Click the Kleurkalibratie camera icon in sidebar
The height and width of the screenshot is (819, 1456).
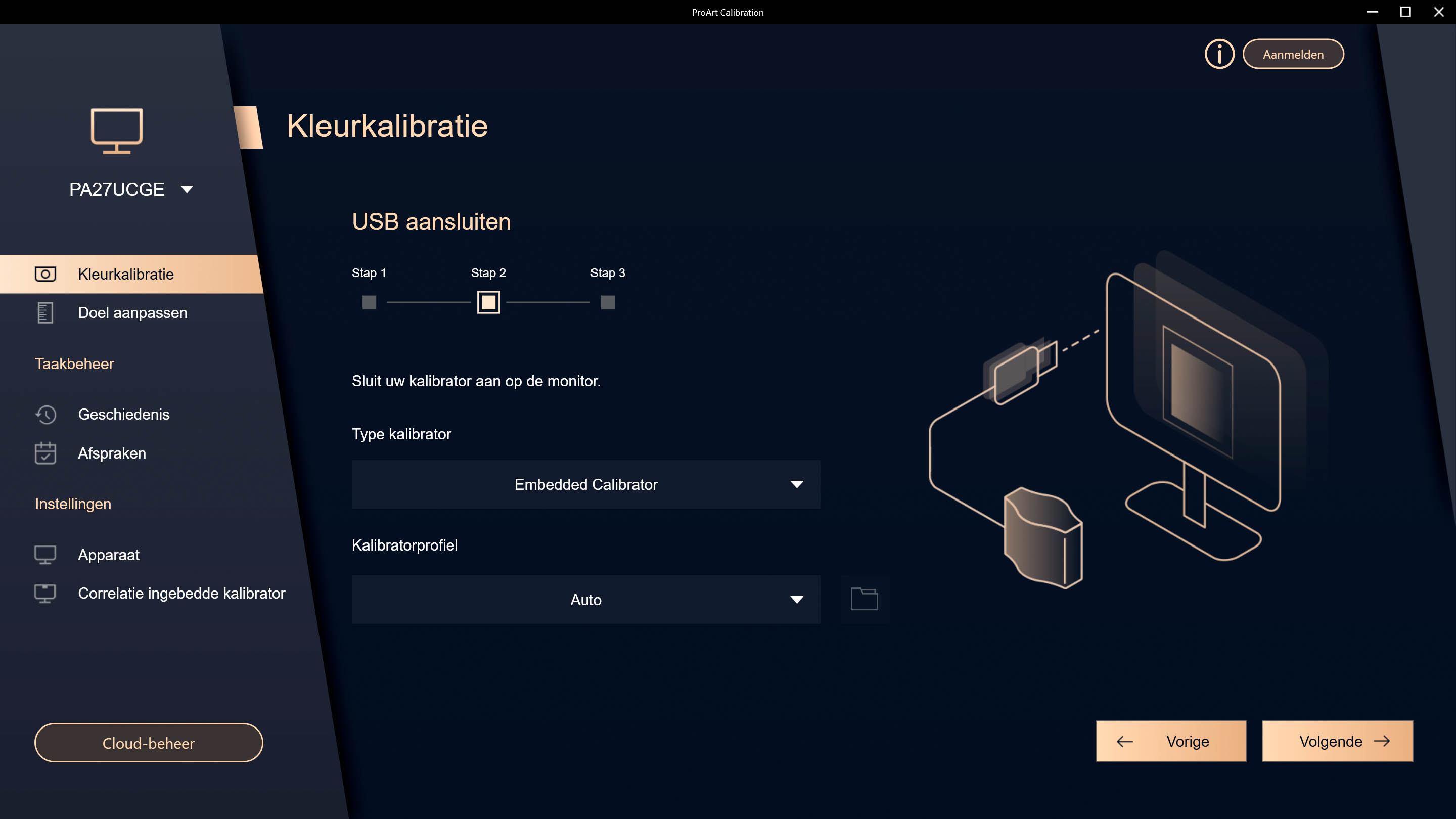[x=45, y=274]
